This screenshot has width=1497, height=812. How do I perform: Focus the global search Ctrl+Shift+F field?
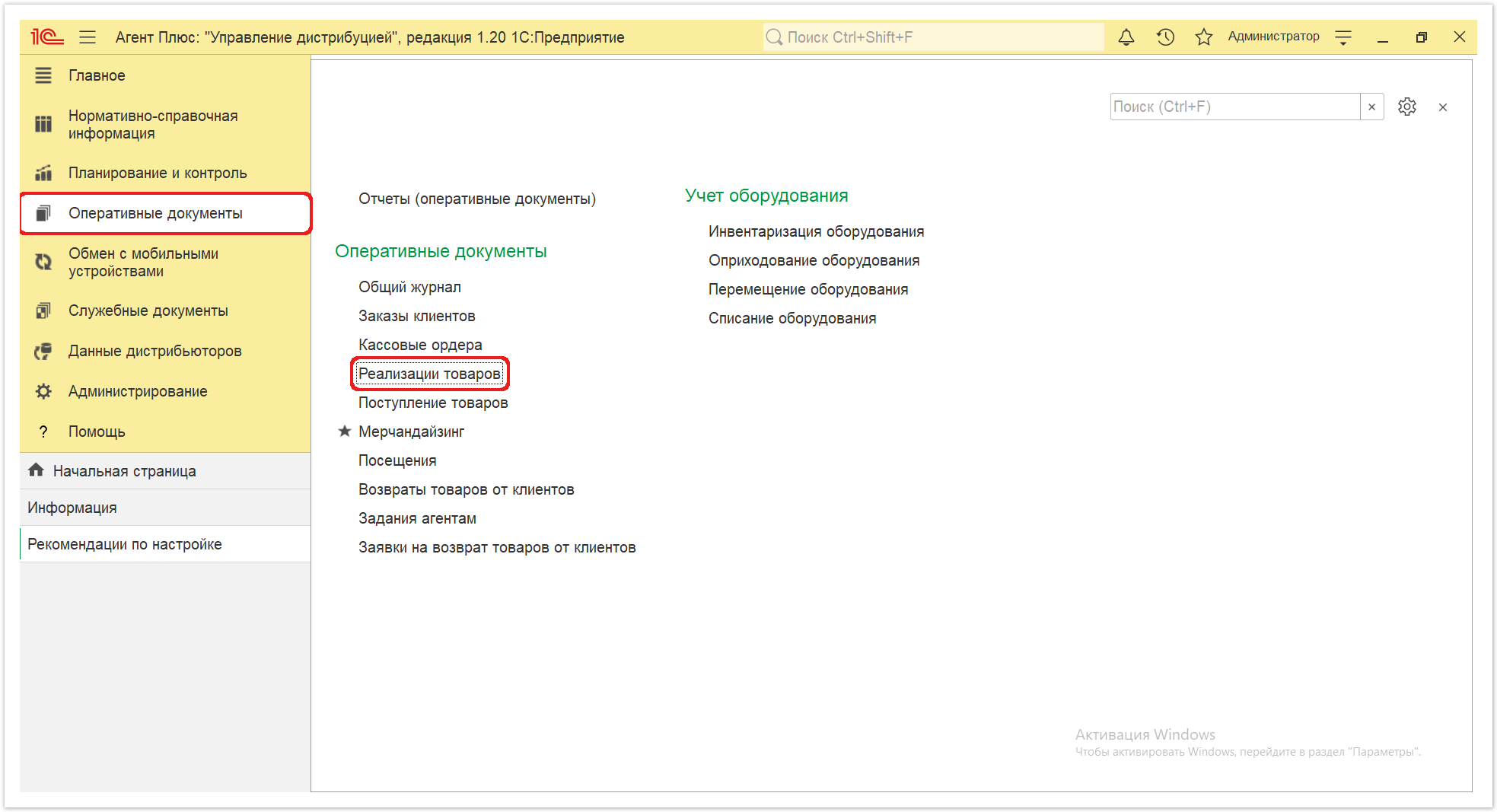934,37
